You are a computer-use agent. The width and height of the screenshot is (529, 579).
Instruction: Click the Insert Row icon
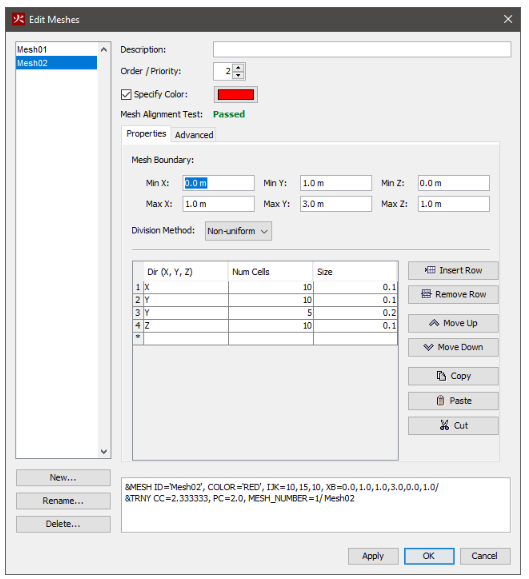click(430, 270)
